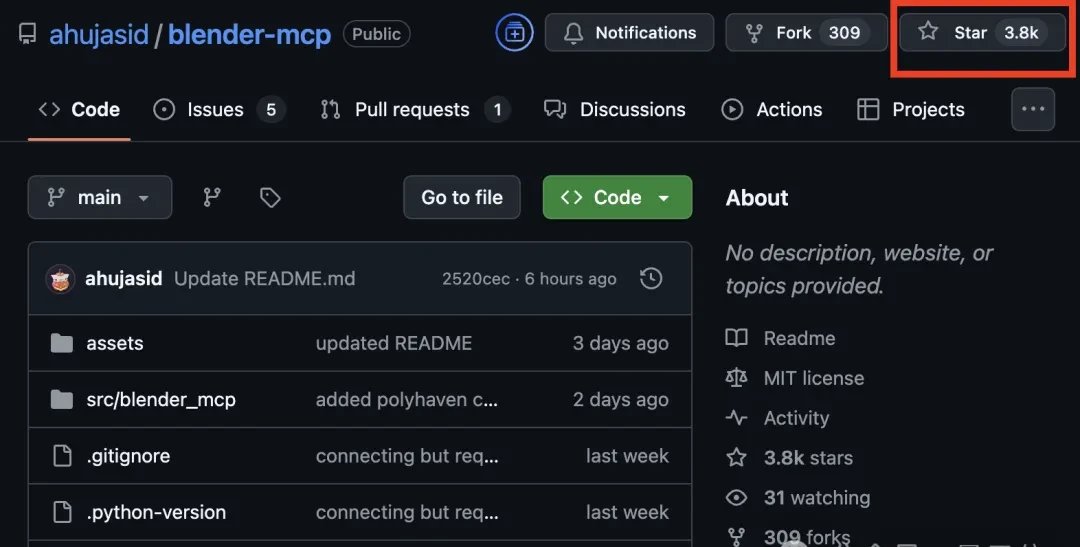Click the ahujasid avatar in the commit row
The image size is (1080, 547).
pos(60,279)
